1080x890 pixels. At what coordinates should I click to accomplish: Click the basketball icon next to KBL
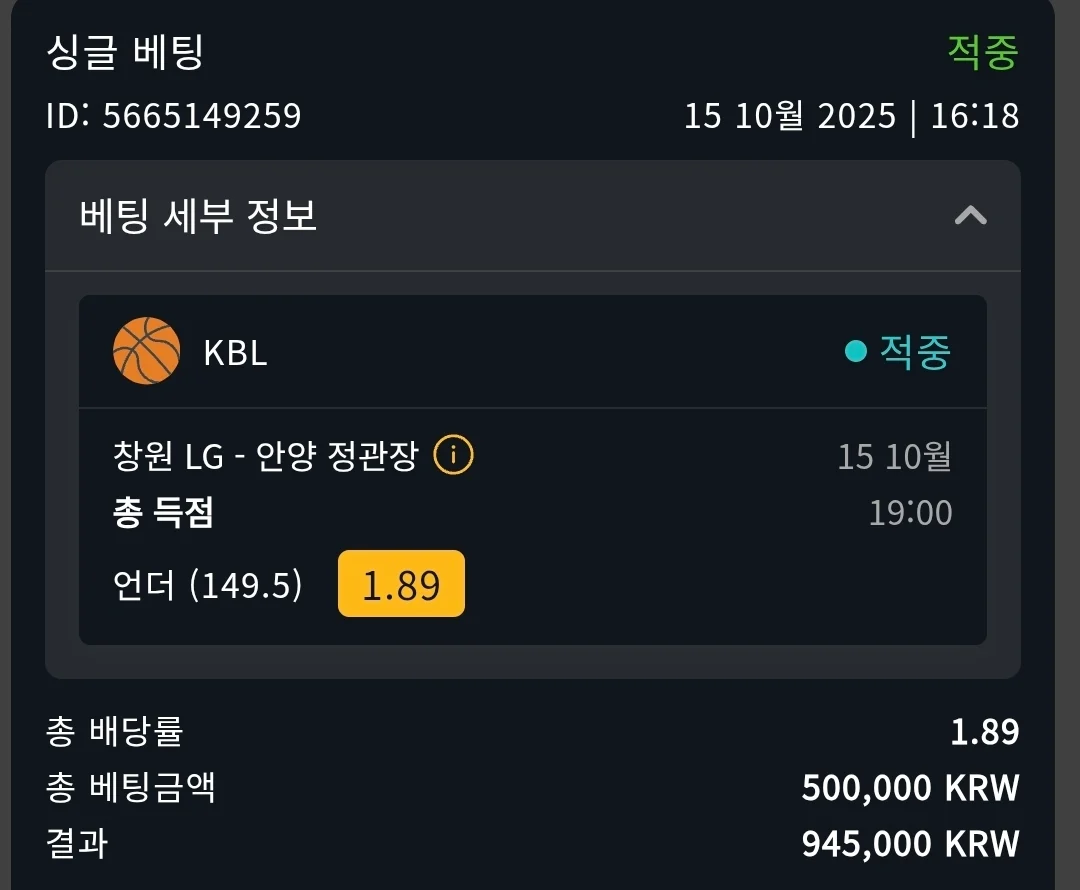(146, 351)
